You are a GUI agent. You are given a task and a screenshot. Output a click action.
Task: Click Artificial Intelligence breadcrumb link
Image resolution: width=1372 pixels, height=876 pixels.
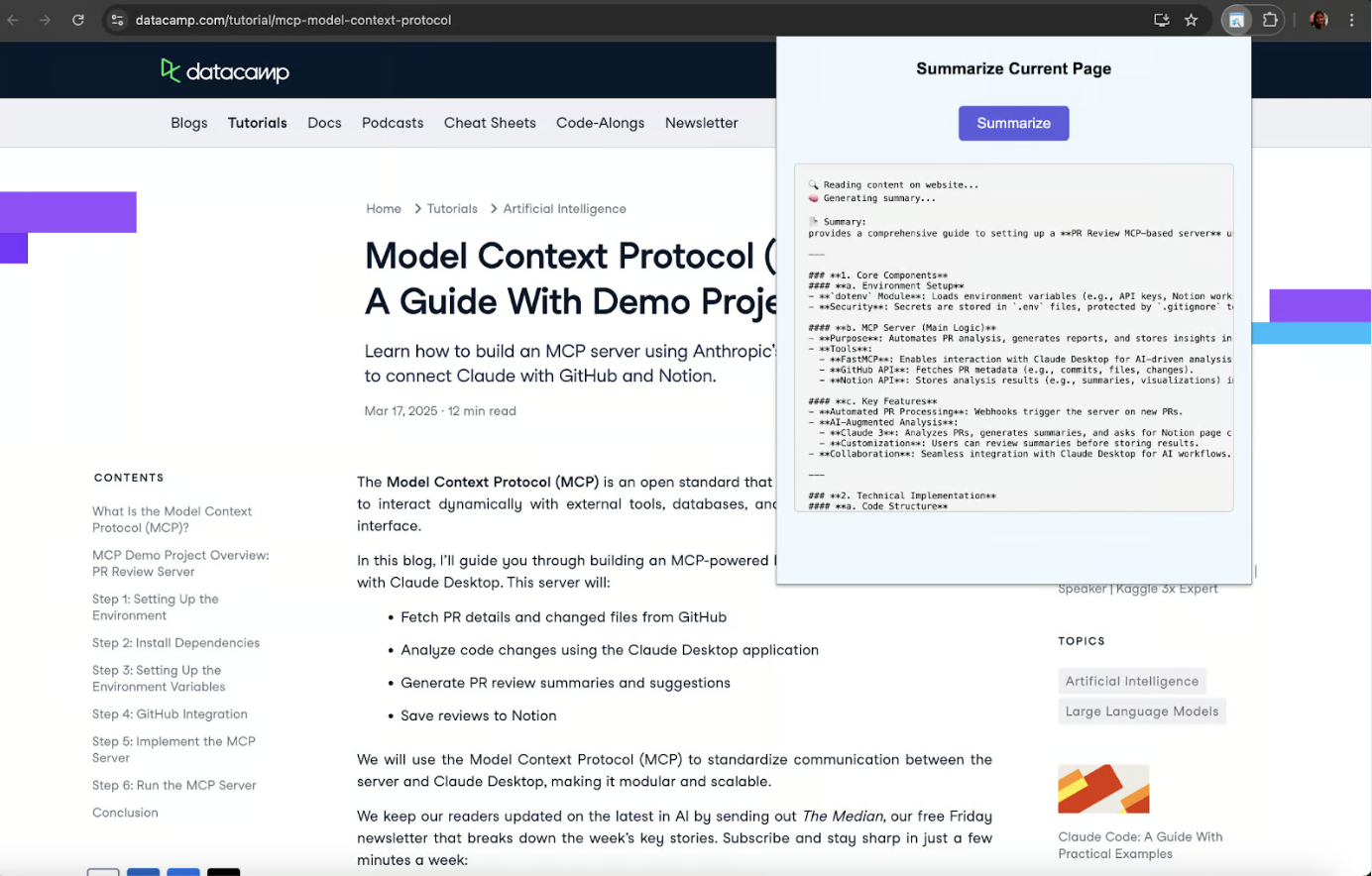pyautogui.click(x=564, y=209)
